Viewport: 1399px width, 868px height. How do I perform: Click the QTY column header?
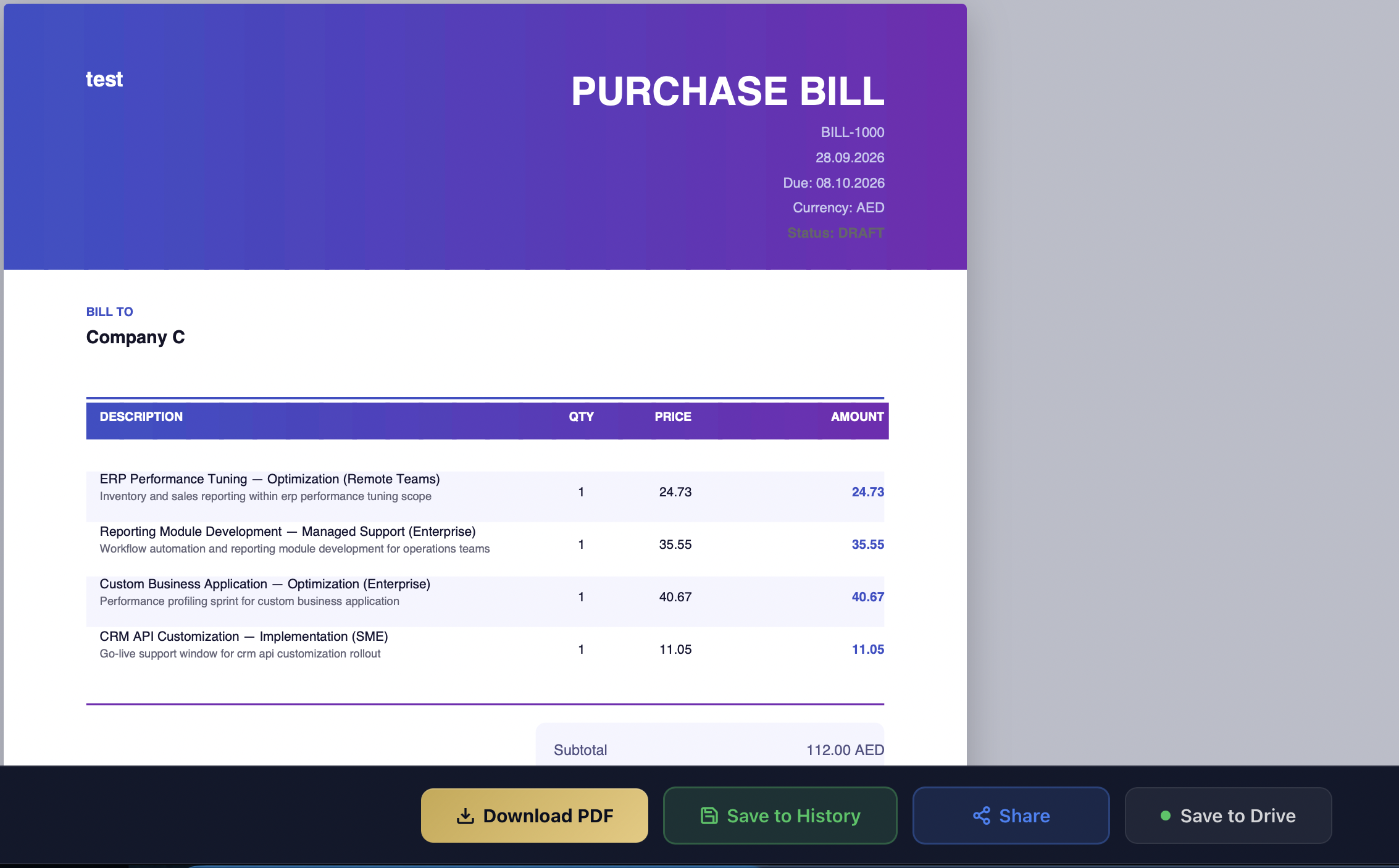(x=581, y=417)
